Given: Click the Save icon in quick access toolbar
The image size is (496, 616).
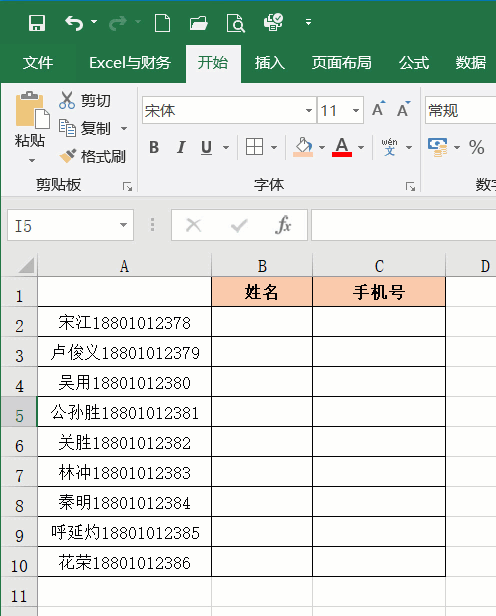Looking at the screenshot, I should pos(37,23).
